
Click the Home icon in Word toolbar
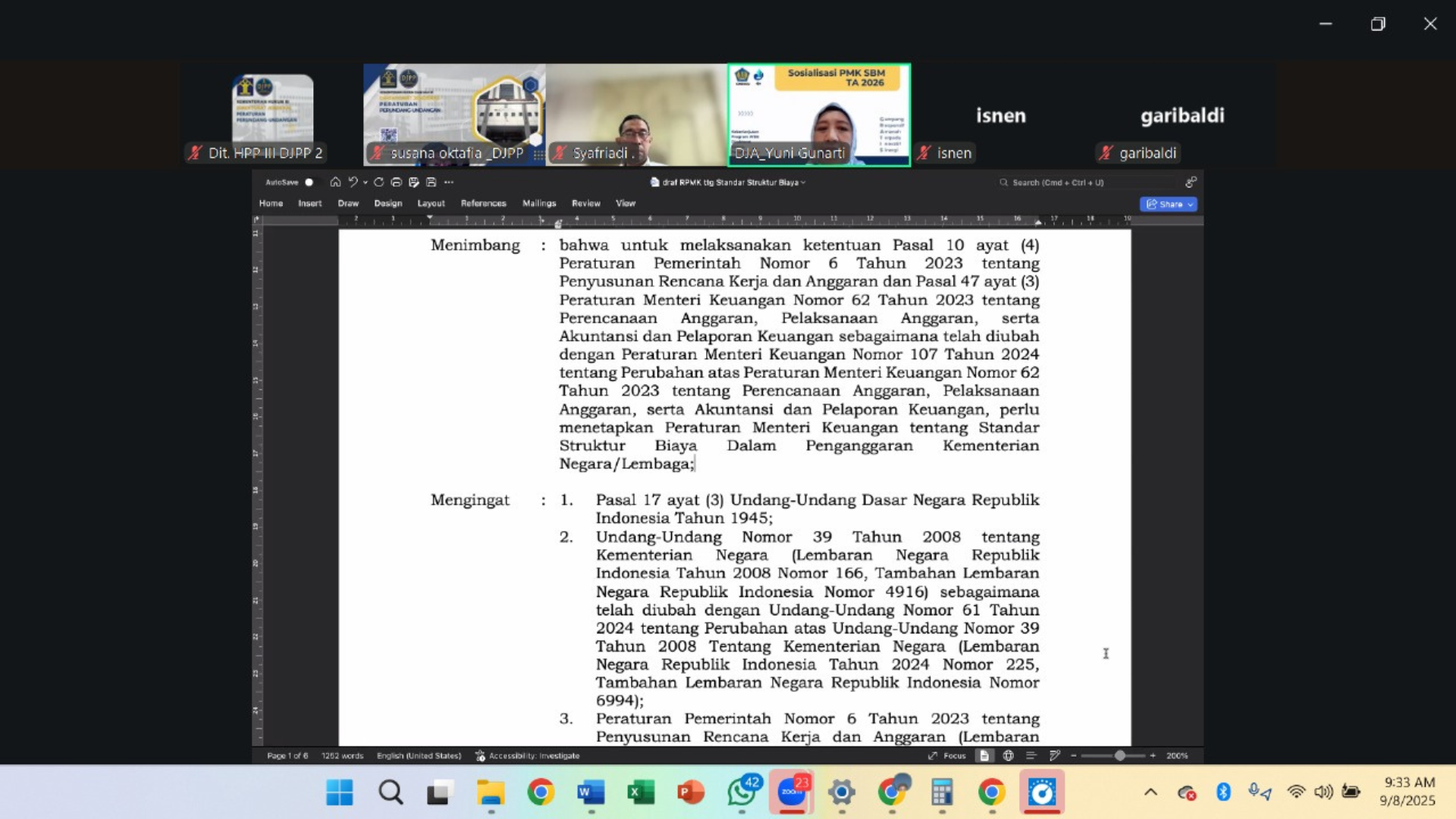point(335,182)
